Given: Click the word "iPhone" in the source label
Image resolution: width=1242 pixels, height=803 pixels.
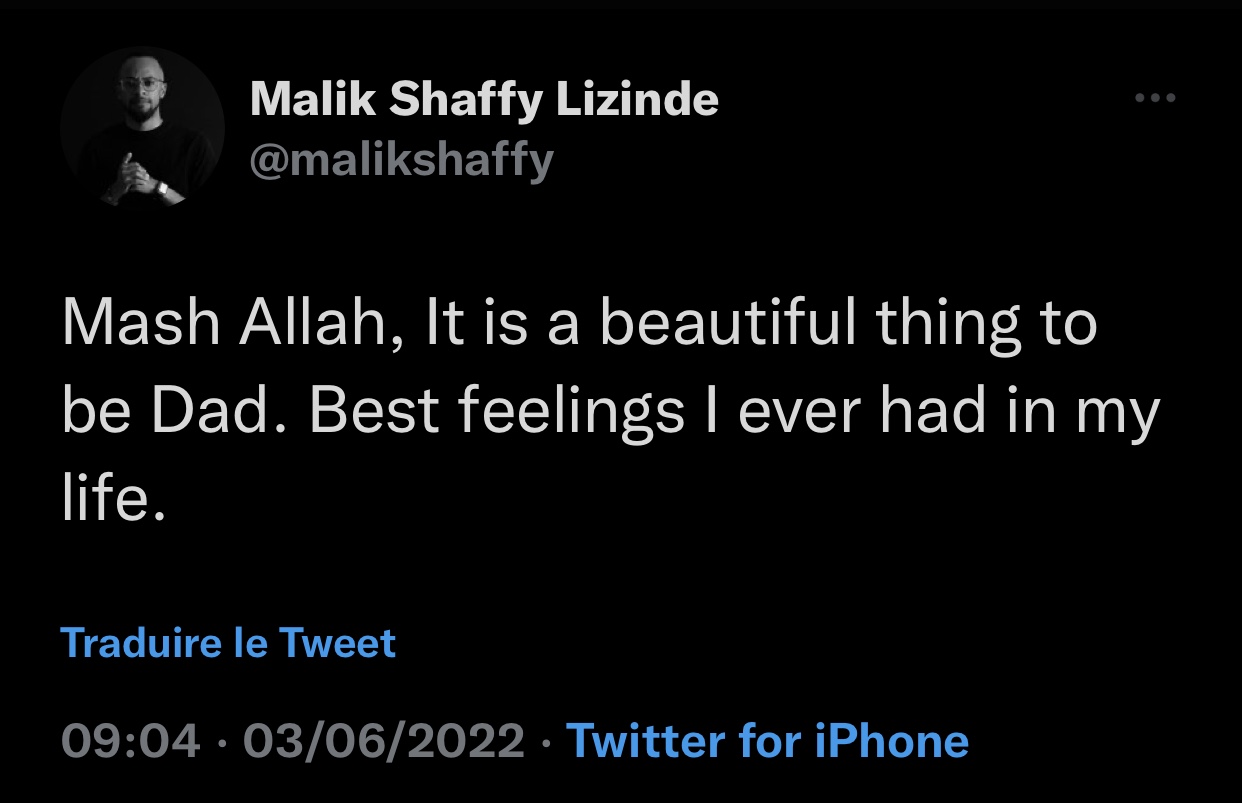Looking at the screenshot, I should (893, 742).
